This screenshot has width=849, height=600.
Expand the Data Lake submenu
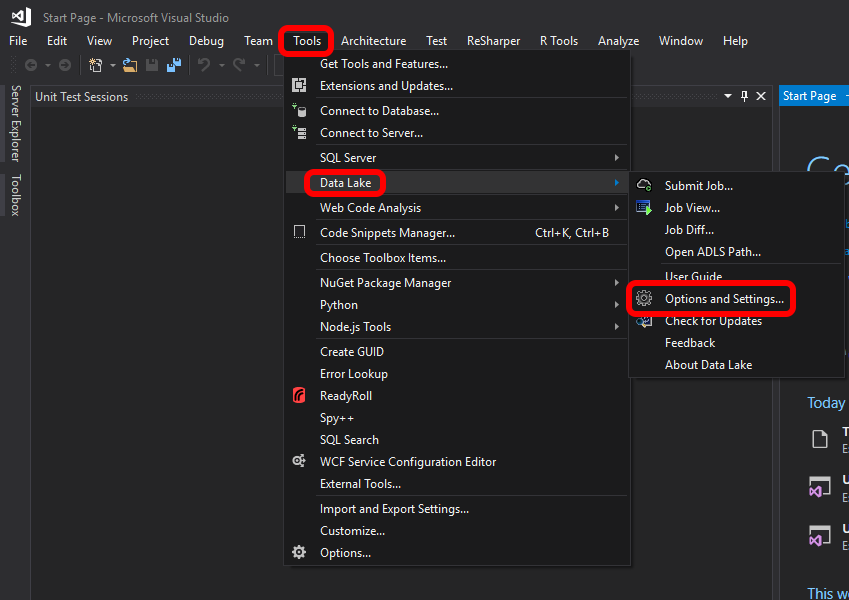click(x=617, y=182)
